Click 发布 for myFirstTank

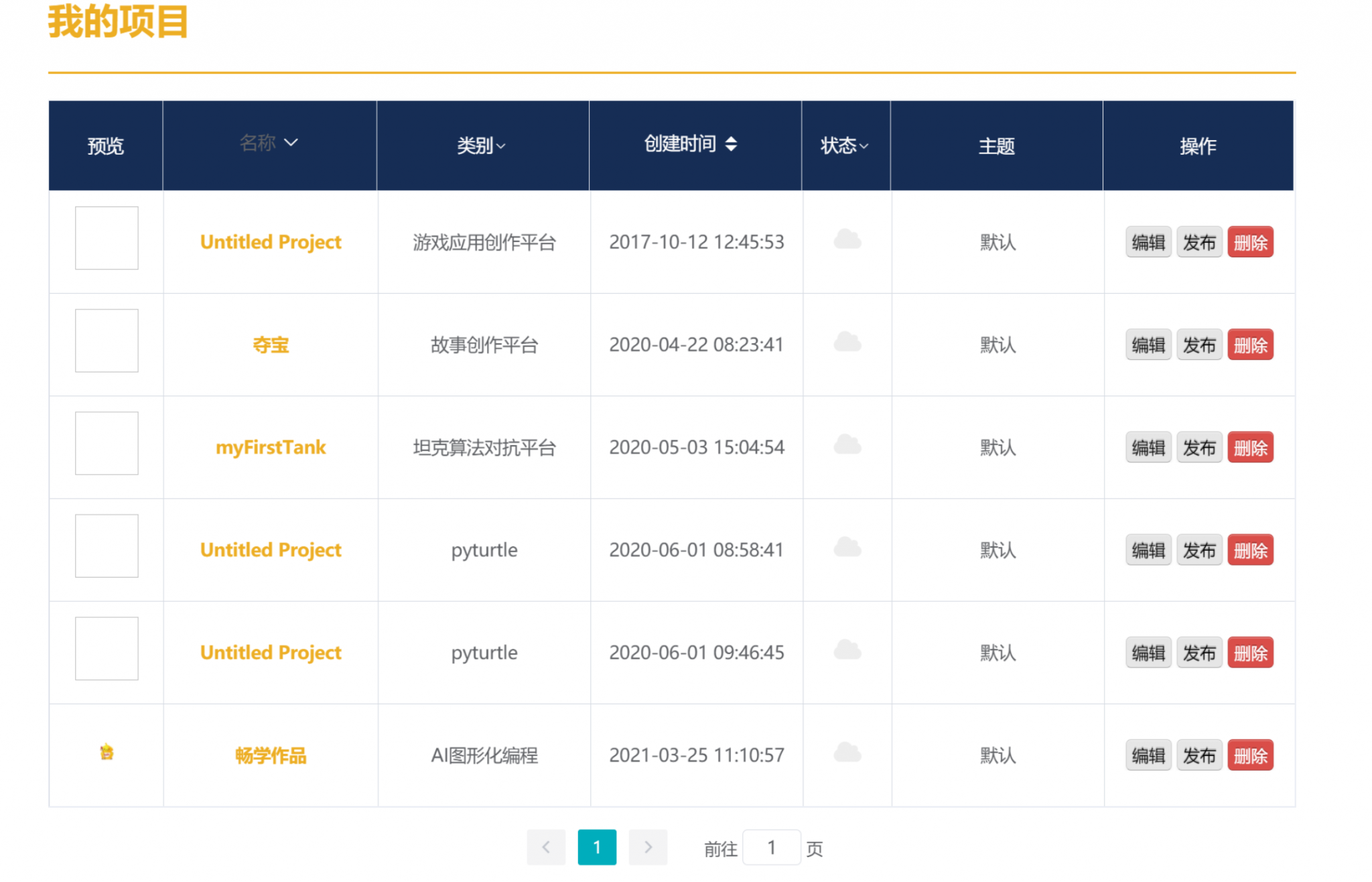coord(1199,447)
